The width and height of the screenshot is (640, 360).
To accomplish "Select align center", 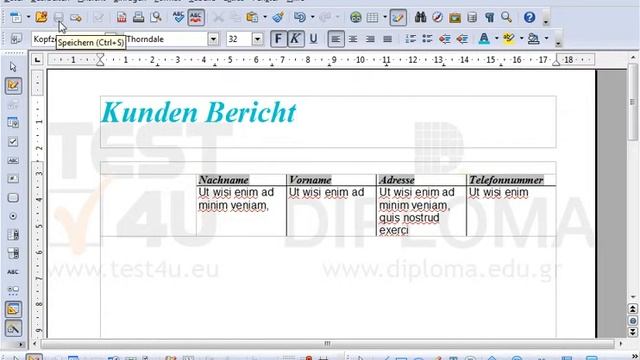I will [353, 39].
